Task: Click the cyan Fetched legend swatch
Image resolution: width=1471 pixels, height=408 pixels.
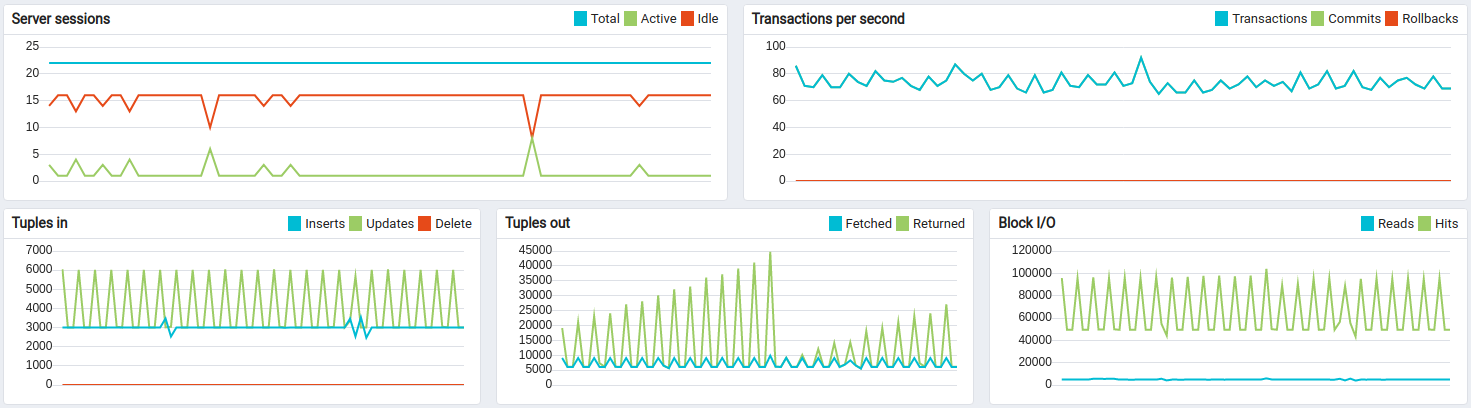Action: click(x=836, y=223)
